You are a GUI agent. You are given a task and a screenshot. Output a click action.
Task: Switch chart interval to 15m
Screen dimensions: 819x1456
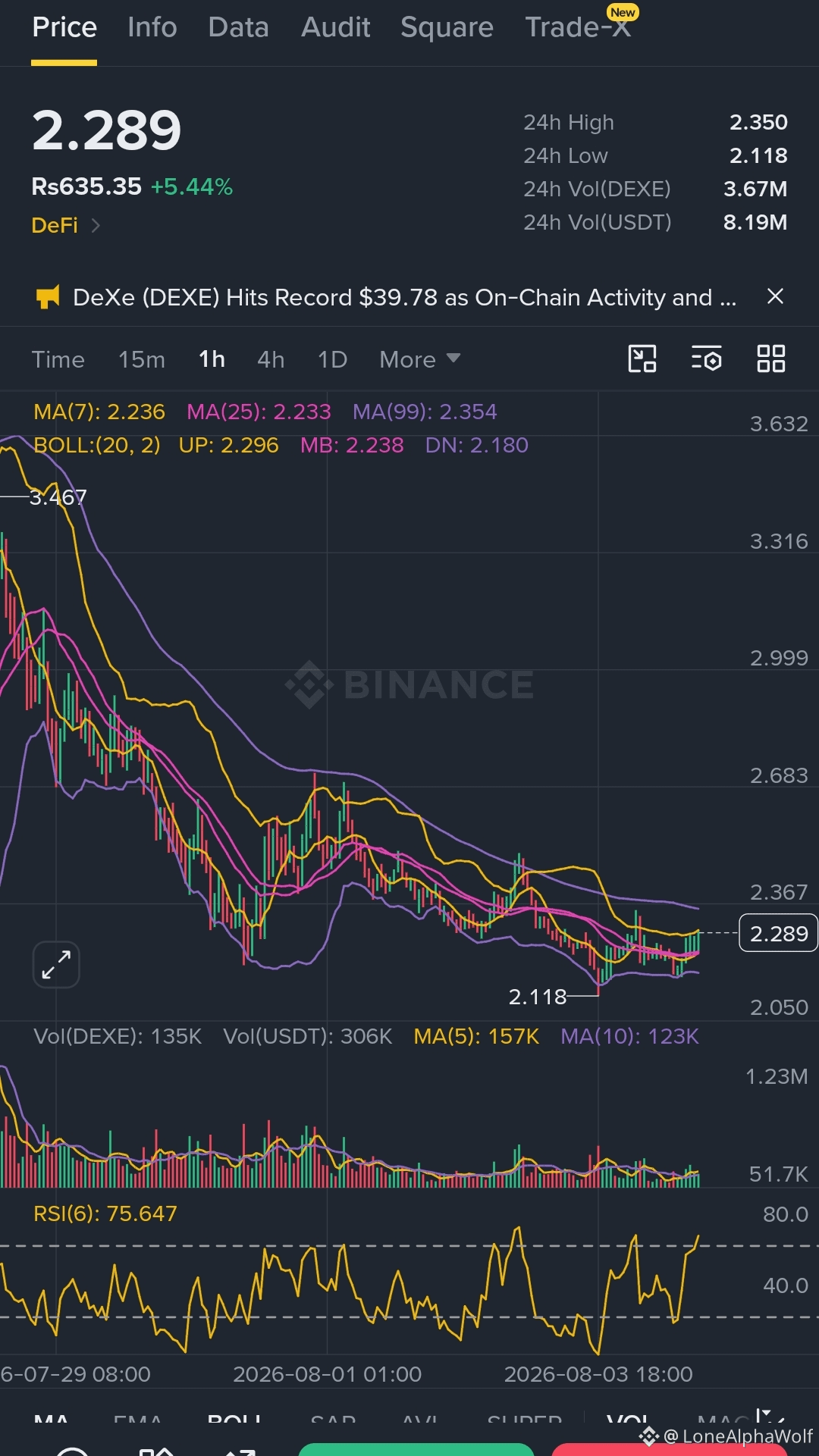[x=141, y=359]
